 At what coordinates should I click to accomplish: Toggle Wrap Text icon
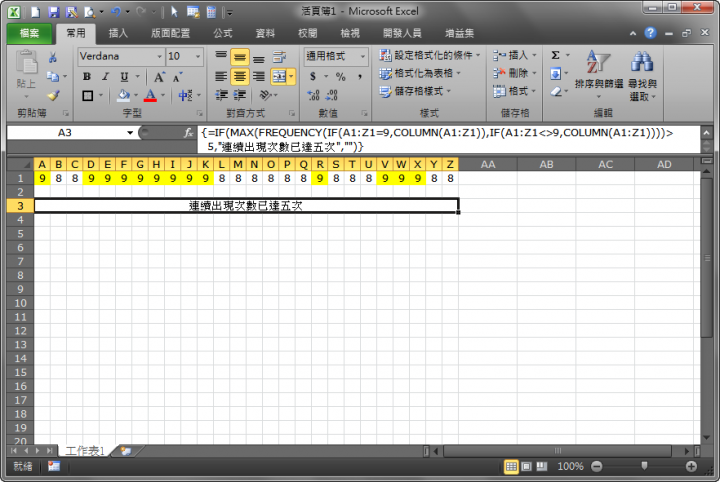[x=279, y=57]
